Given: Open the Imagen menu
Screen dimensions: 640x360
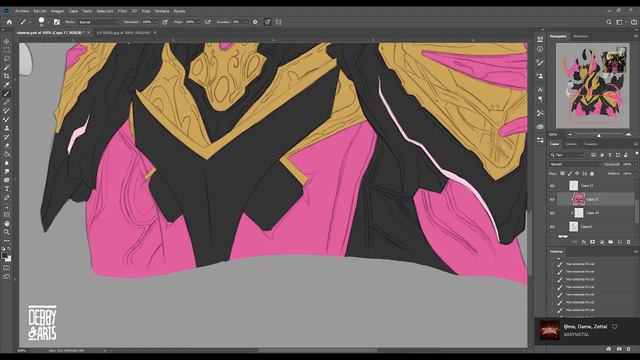Looking at the screenshot, I should (x=58, y=11).
